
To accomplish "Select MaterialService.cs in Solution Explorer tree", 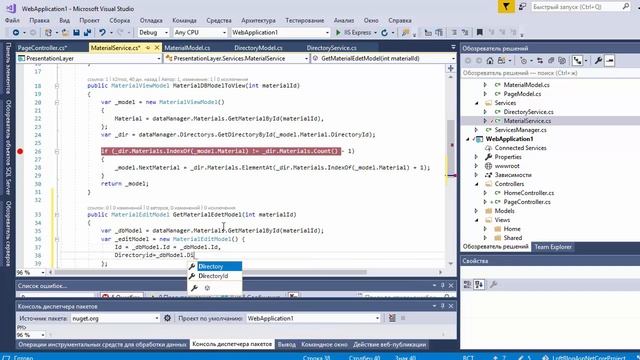I will pyautogui.click(x=527, y=121).
